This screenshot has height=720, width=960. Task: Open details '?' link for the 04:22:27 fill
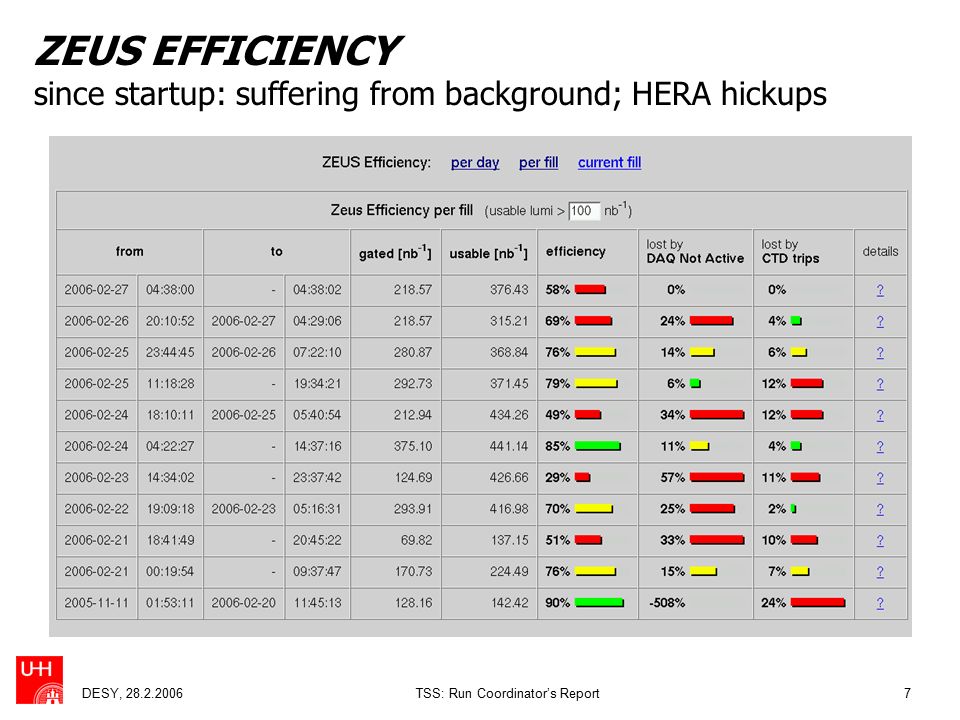(x=880, y=446)
